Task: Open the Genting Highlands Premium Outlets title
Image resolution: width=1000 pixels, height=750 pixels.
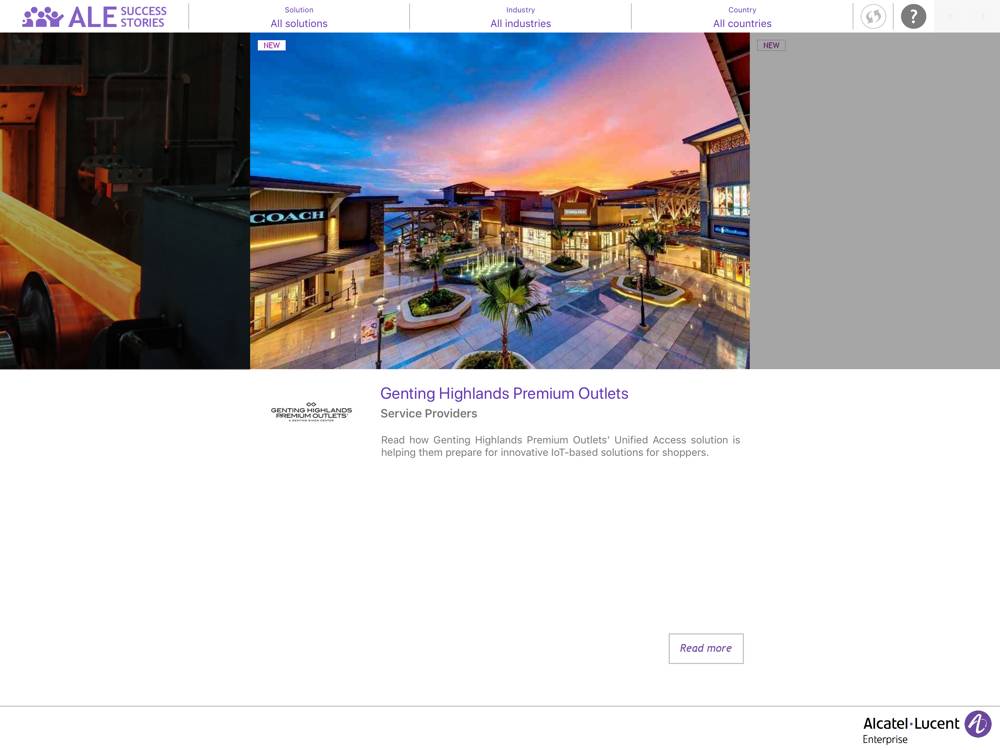Action: (504, 393)
